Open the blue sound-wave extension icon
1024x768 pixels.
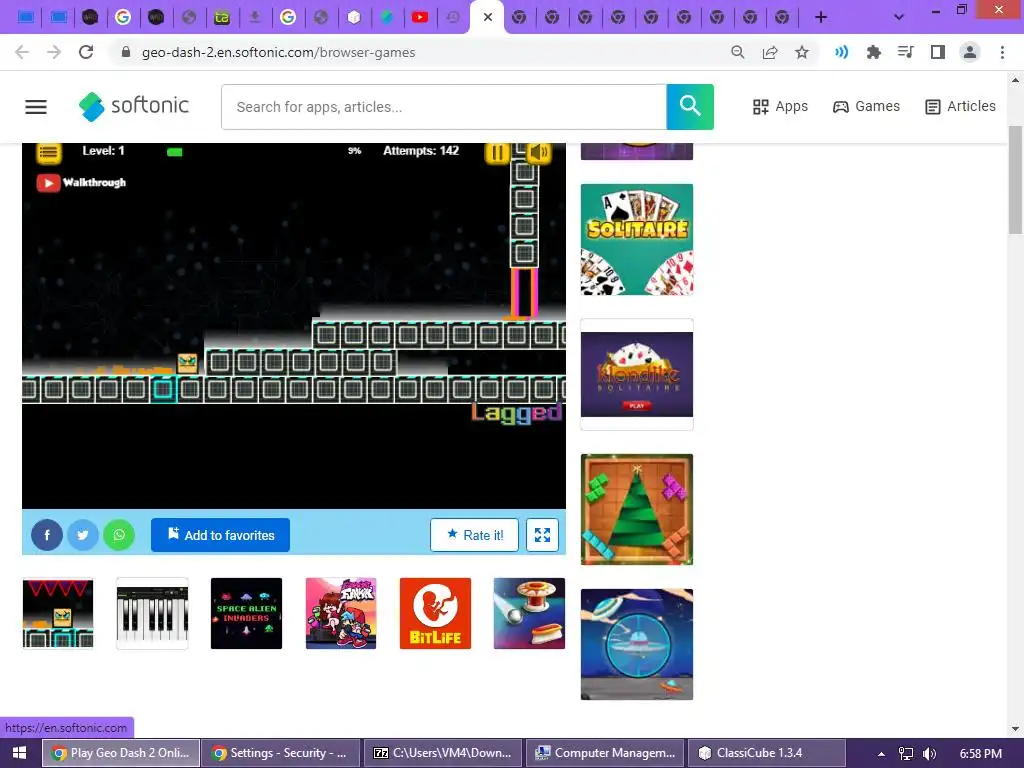841,52
